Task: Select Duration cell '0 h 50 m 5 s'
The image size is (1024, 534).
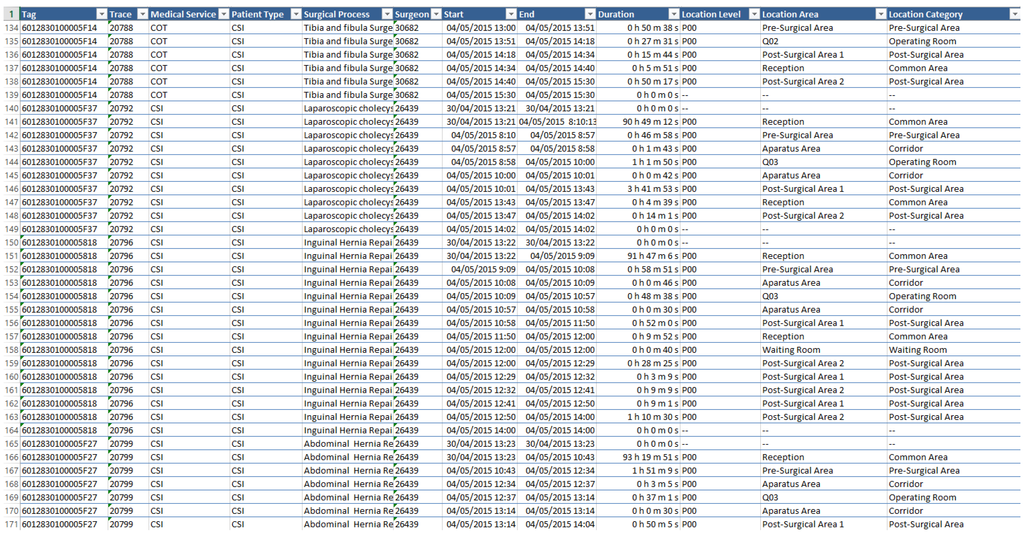Action: pyautogui.click(x=638, y=524)
